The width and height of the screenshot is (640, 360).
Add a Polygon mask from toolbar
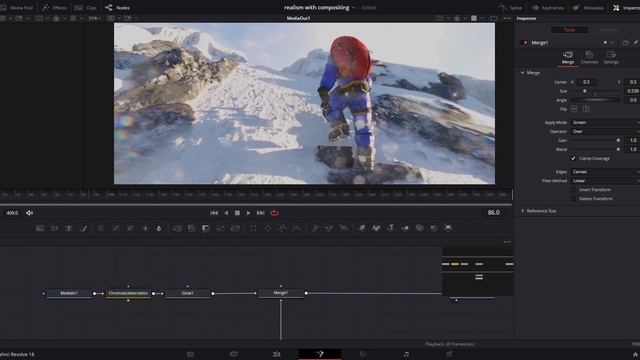click(282, 228)
